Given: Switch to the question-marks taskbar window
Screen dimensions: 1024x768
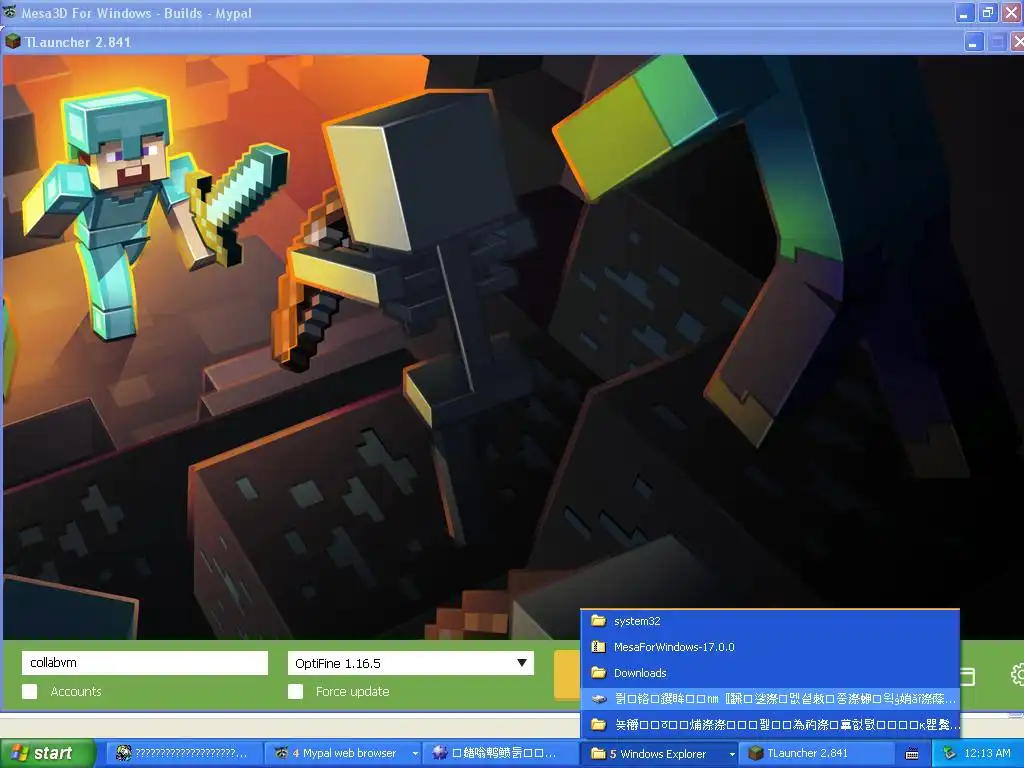Looking at the screenshot, I should (184, 754).
